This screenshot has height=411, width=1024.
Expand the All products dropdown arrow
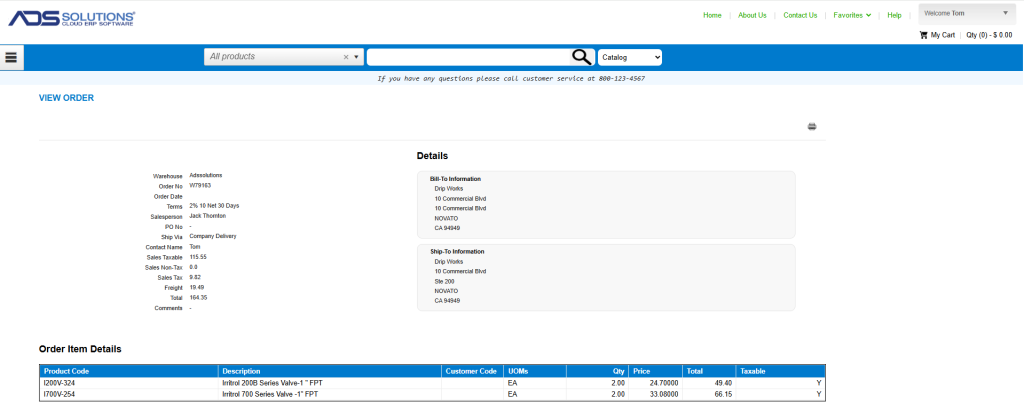[356, 58]
